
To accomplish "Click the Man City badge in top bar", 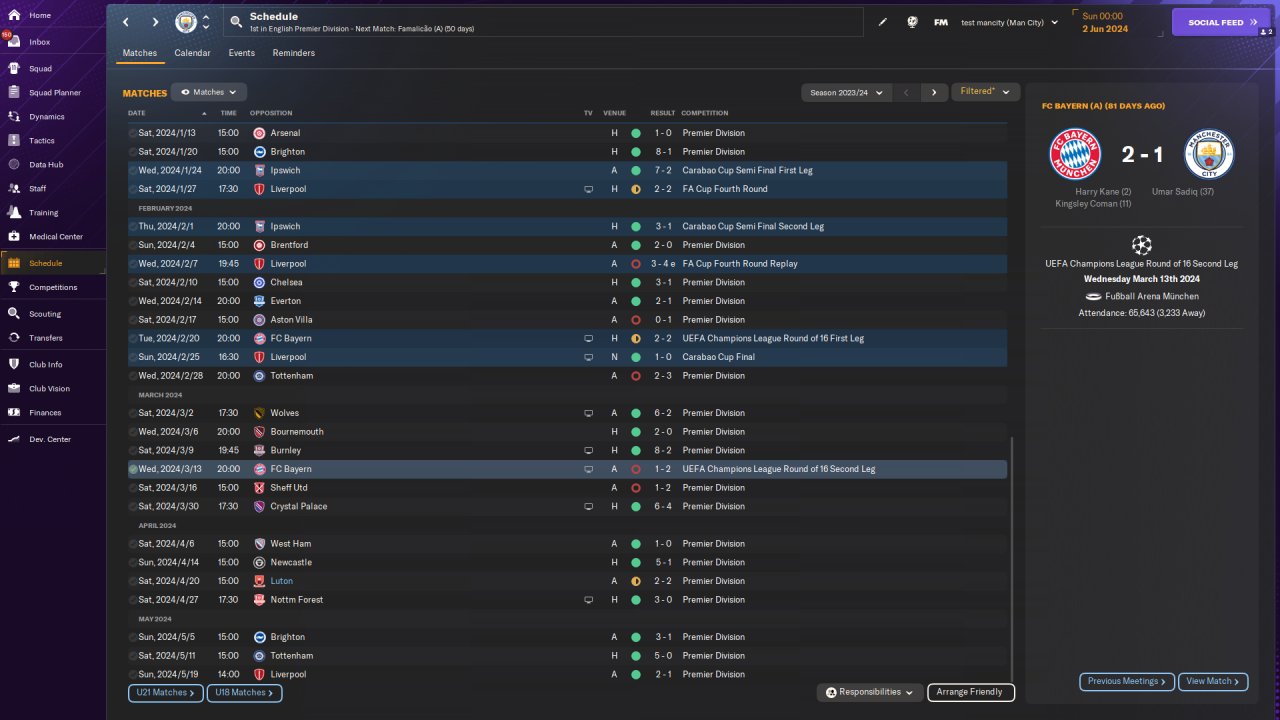I will 186,22.
